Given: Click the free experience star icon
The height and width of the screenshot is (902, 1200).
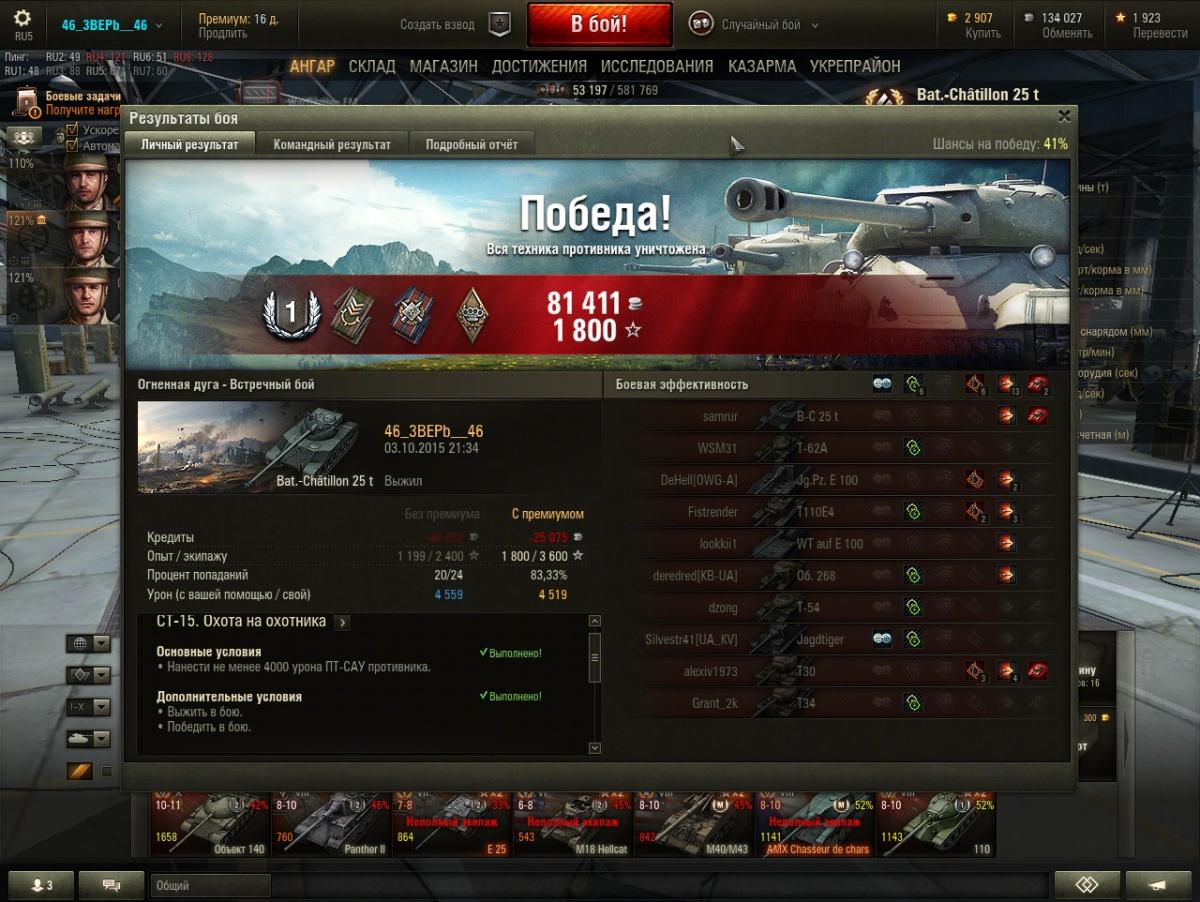Looking at the screenshot, I should pos(1121,17).
